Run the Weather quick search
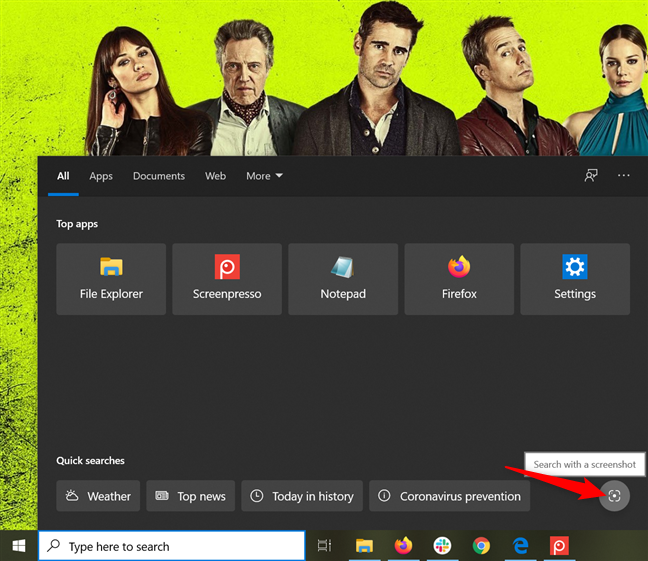Viewport: 648px width, 561px height. pos(98,496)
